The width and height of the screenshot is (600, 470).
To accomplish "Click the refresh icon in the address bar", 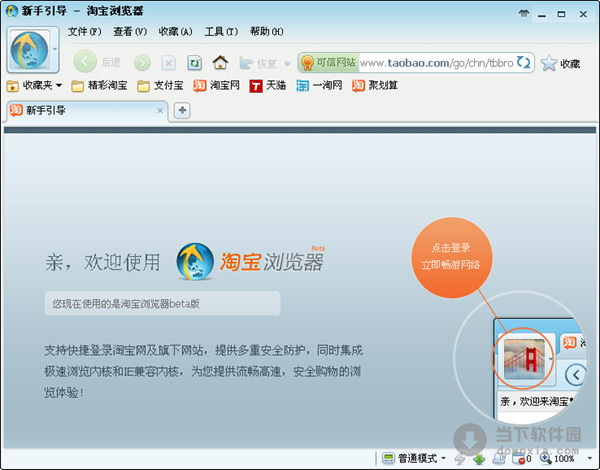I will (x=524, y=62).
